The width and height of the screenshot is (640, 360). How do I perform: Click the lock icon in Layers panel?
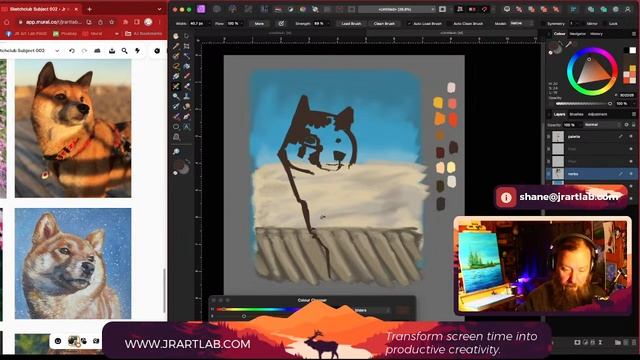coord(633,124)
